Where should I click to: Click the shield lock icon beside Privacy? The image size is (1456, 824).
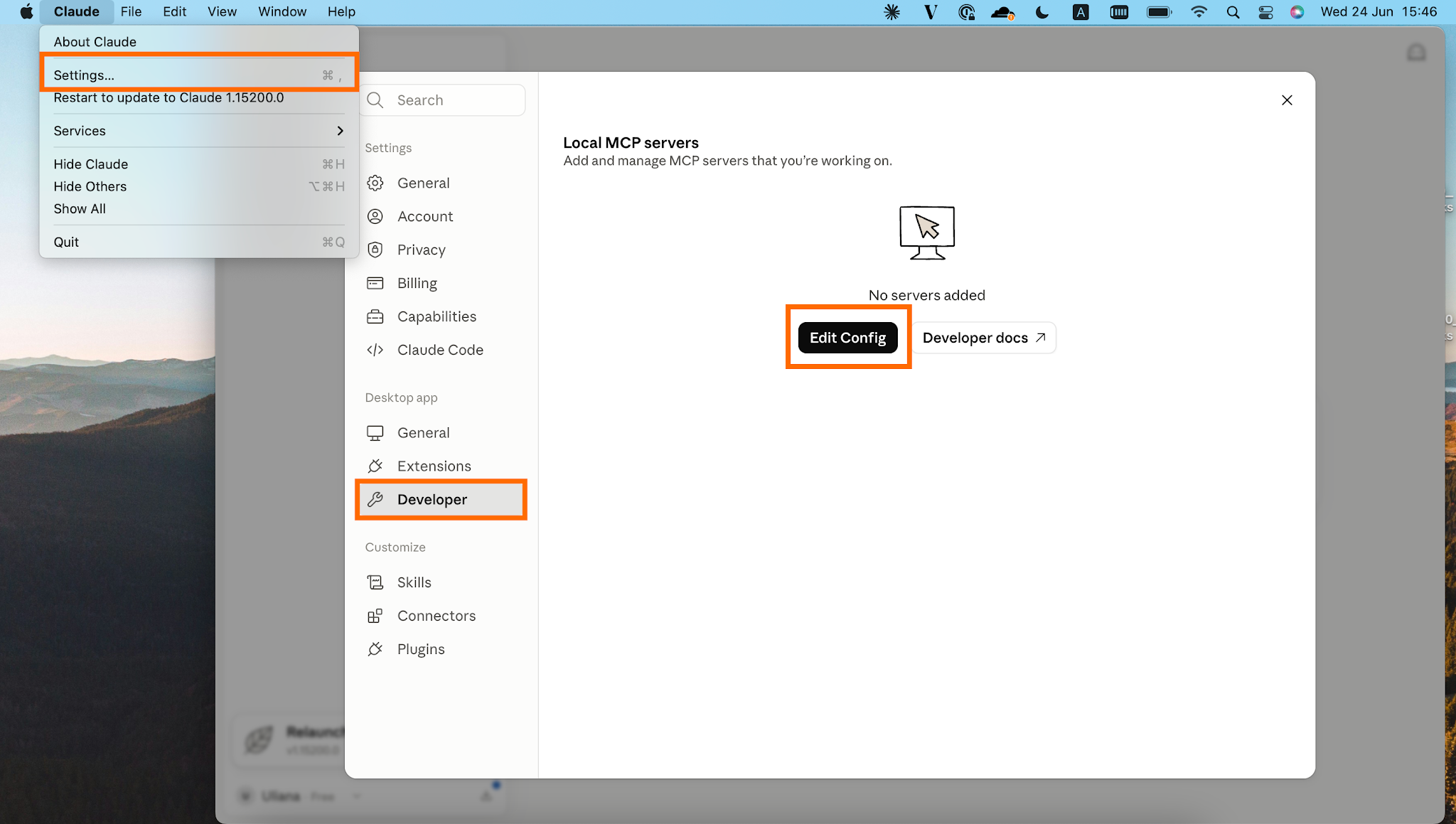[x=375, y=250]
